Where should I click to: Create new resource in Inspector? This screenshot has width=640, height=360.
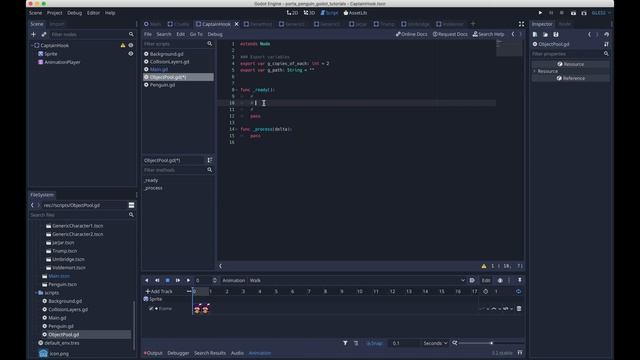[535, 35]
